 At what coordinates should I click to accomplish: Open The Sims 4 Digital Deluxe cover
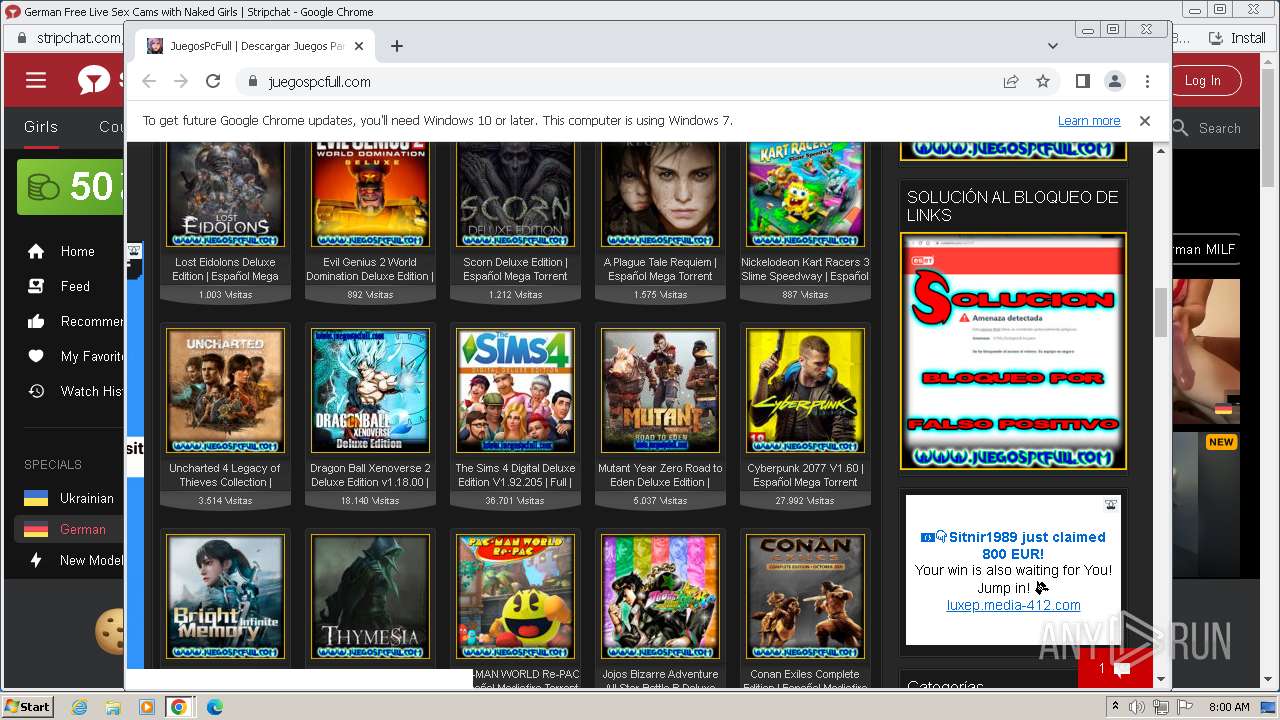[515, 391]
